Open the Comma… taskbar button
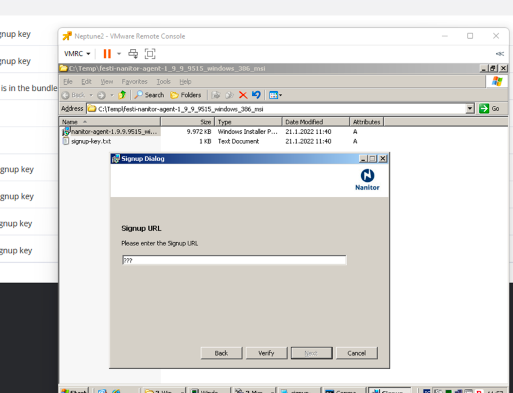Viewport: 513px width, 393px height. pyautogui.click(x=344, y=391)
